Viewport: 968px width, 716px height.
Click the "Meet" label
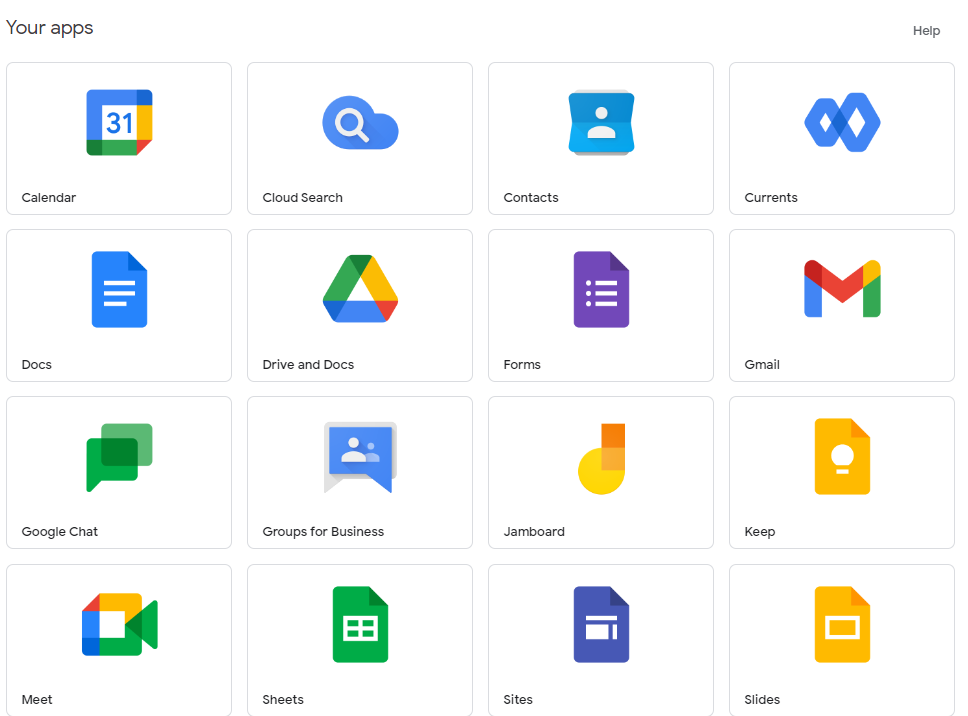click(x=37, y=699)
